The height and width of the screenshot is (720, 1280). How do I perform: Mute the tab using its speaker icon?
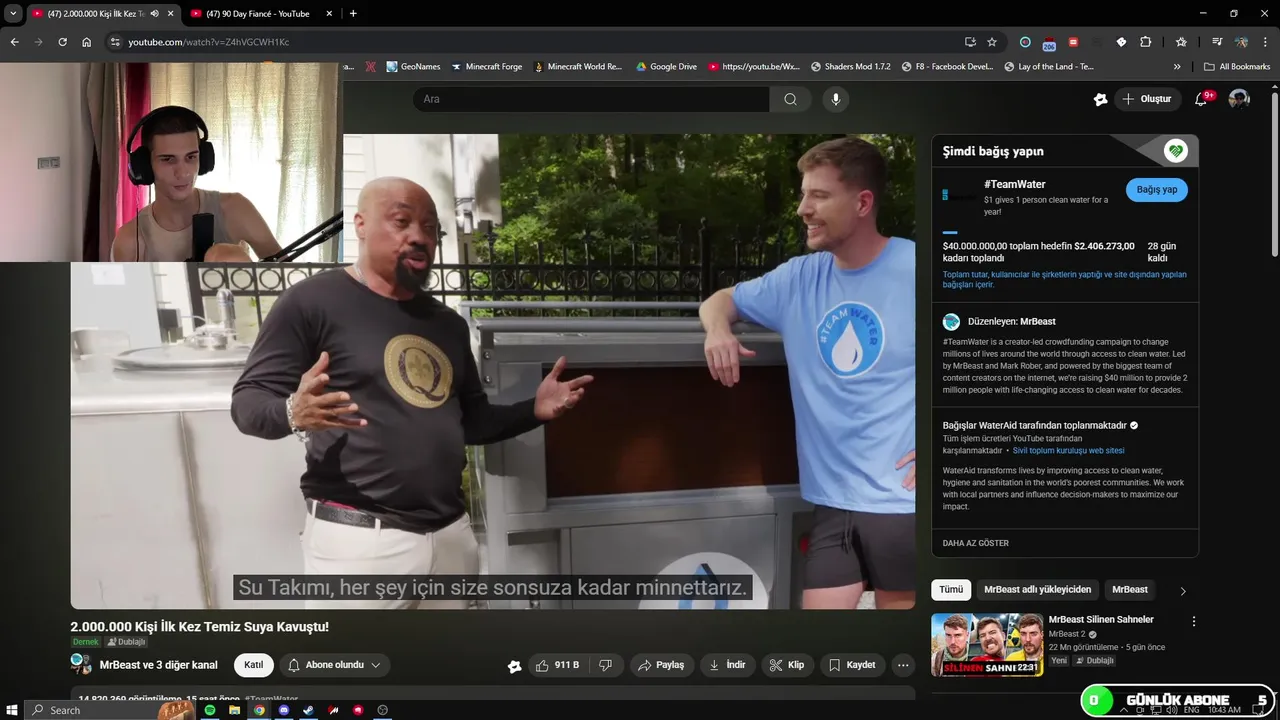coord(154,14)
